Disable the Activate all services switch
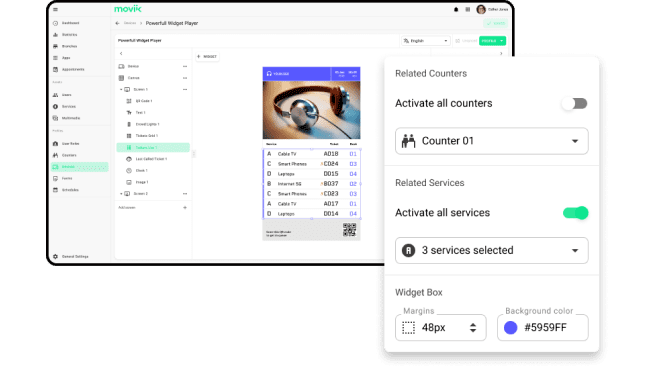656x368 pixels. pos(575,213)
